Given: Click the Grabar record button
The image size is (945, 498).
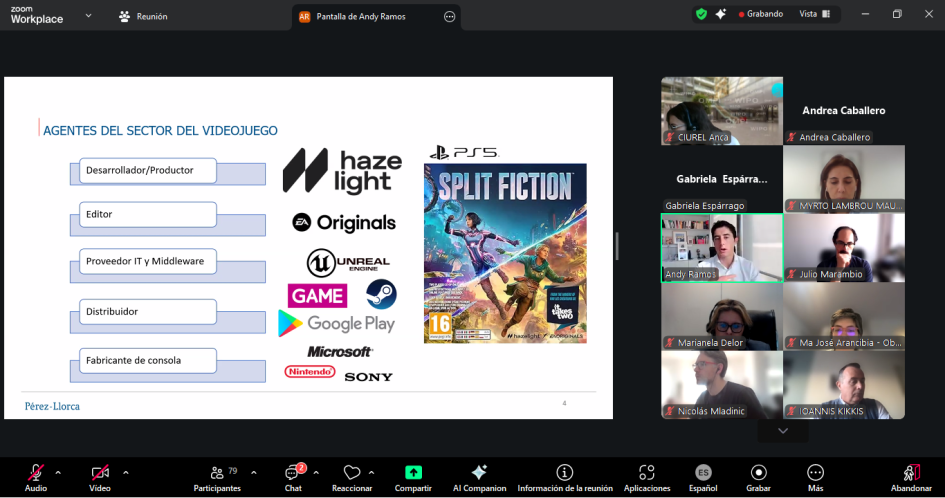Looking at the screenshot, I should point(758,478).
